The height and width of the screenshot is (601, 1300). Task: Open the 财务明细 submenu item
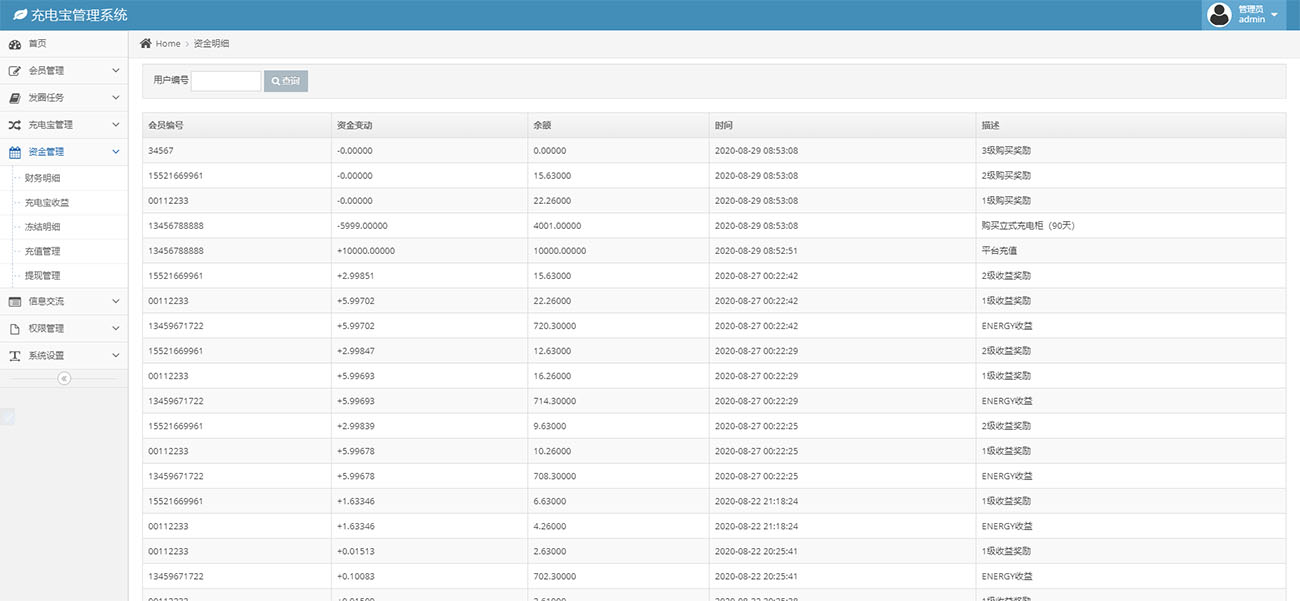pyautogui.click(x=43, y=178)
